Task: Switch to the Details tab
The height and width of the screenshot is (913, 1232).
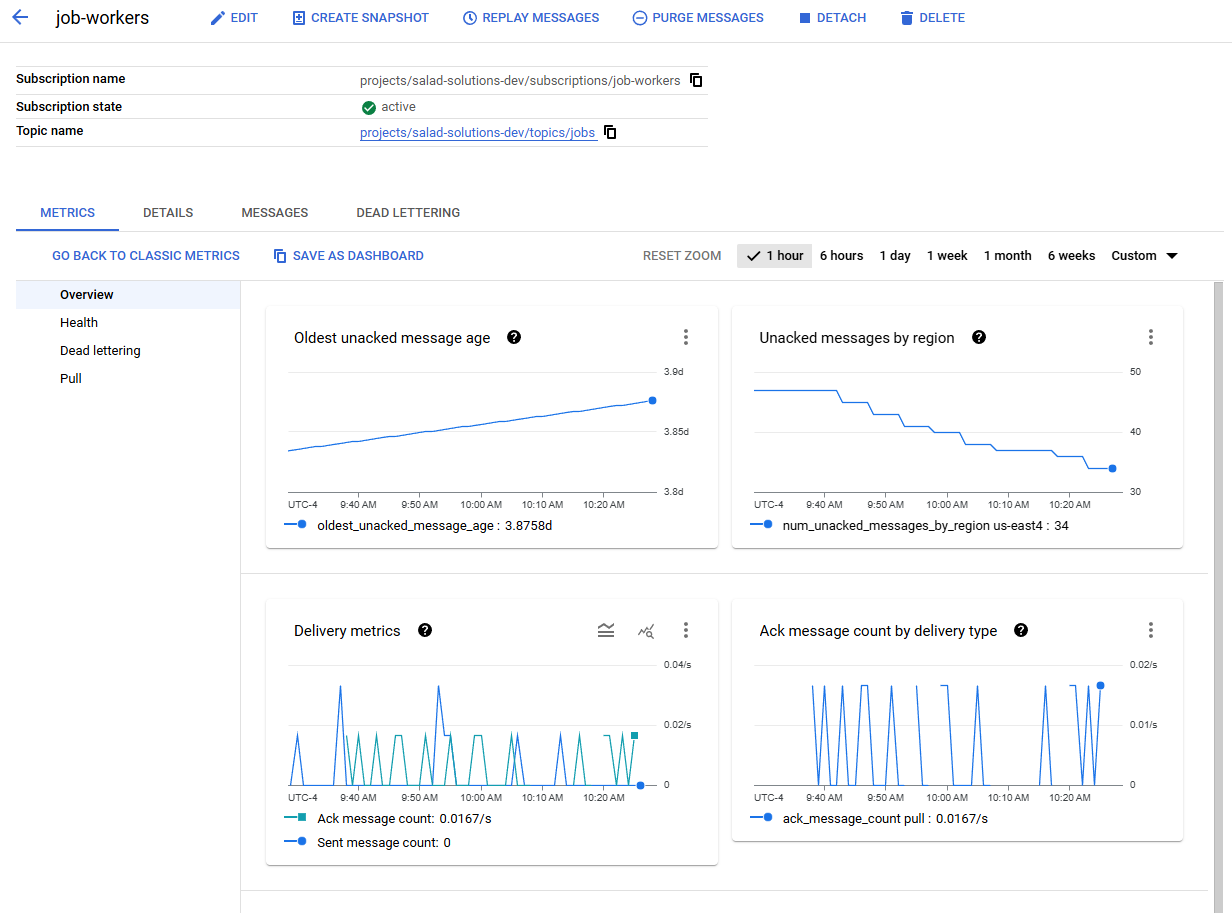Action: 168,213
